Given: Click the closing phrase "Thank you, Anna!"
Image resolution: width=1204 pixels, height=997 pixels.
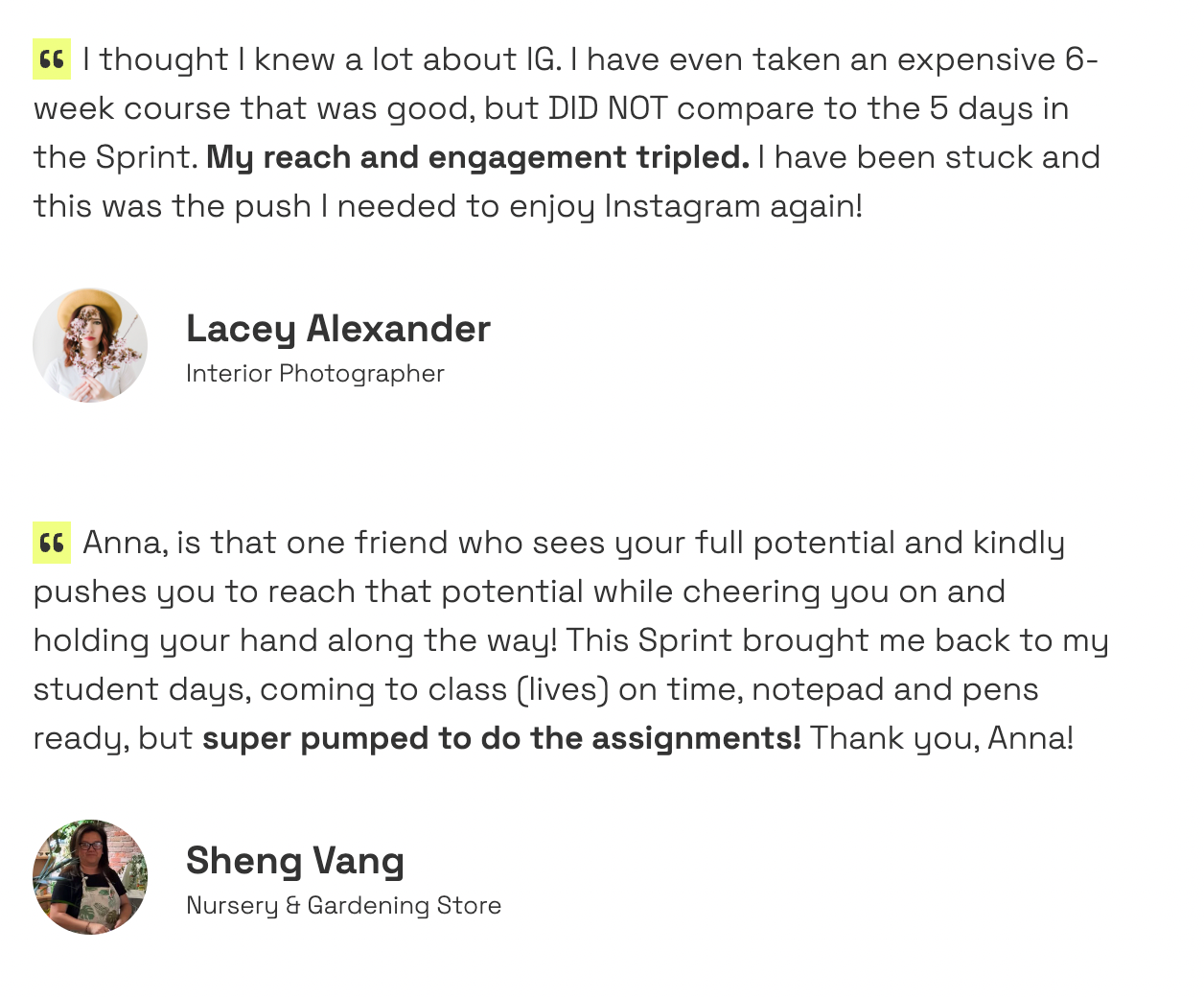Looking at the screenshot, I should click(x=941, y=738).
